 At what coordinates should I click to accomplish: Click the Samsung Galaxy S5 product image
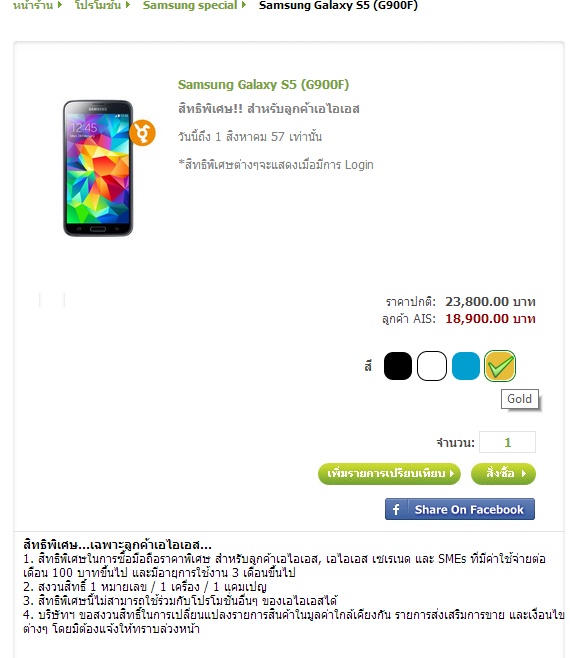pyautogui.click(x=98, y=168)
